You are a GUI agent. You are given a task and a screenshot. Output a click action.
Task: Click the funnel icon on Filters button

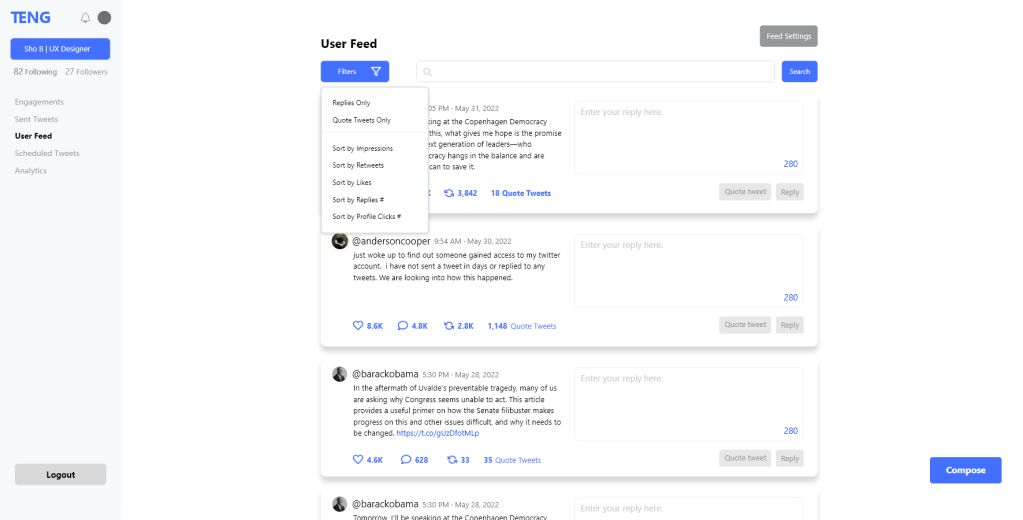(x=376, y=72)
